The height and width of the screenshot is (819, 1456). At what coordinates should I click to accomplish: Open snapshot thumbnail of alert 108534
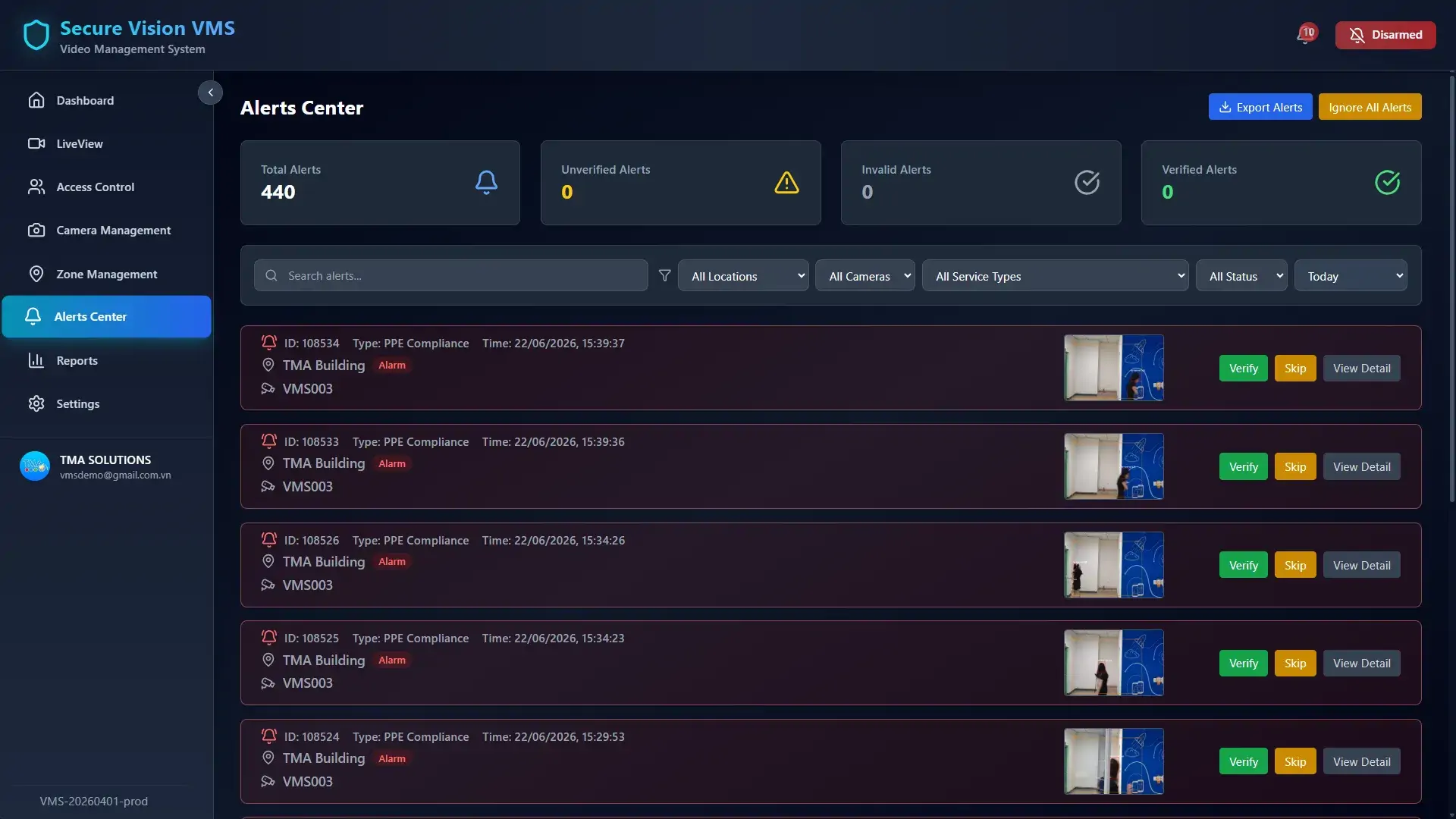click(x=1114, y=368)
